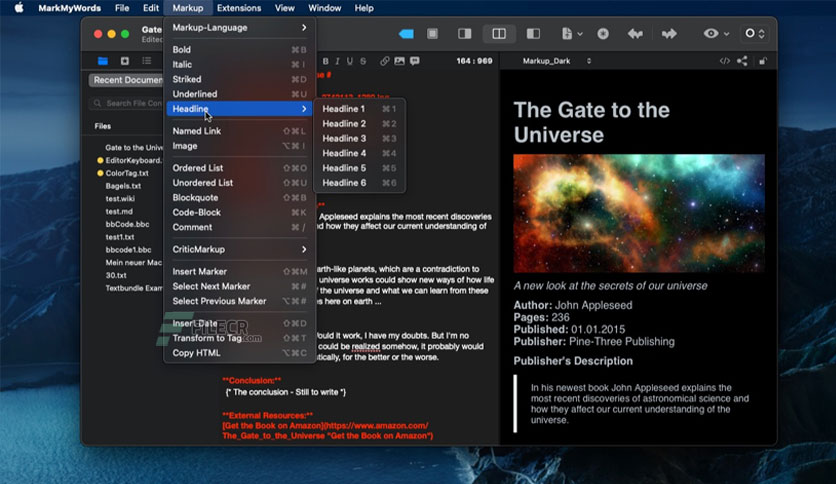
Task: Click the round star badge toolbar icon
Action: [603, 34]
